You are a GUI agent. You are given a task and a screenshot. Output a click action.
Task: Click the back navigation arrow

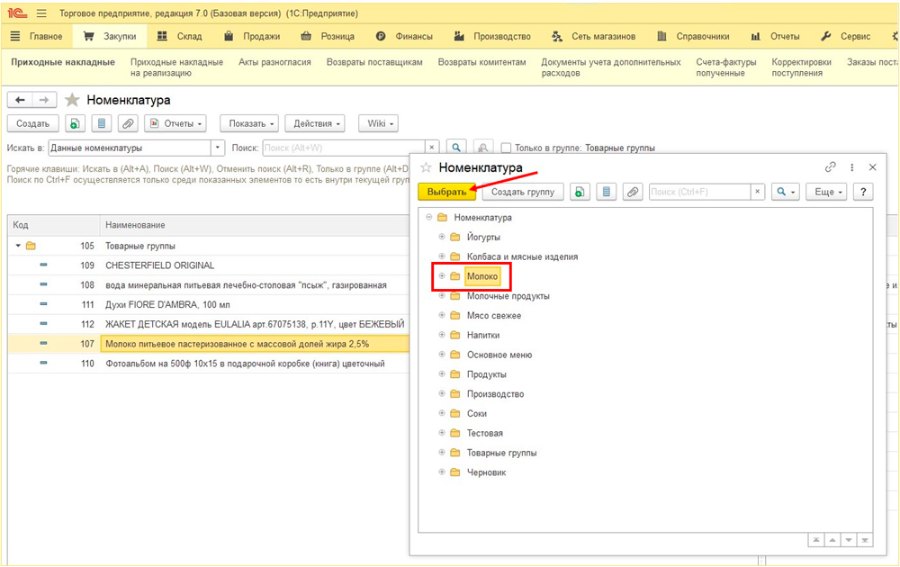20,100
